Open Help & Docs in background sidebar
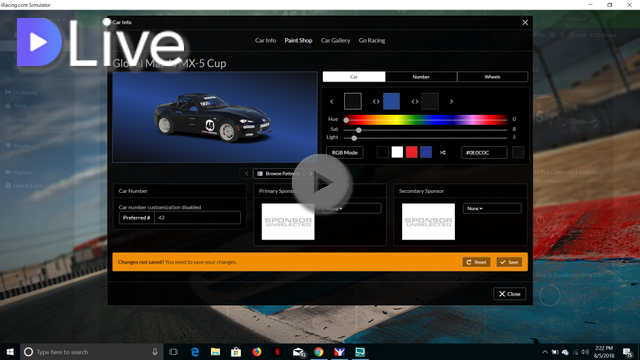This screenshot has height=360, width=640. pos(24,186)
